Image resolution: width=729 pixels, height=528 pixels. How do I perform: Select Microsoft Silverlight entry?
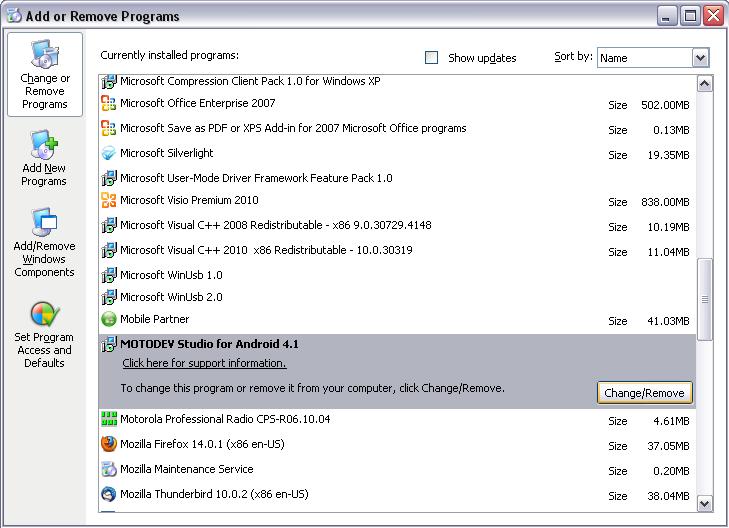coord(398,153)
